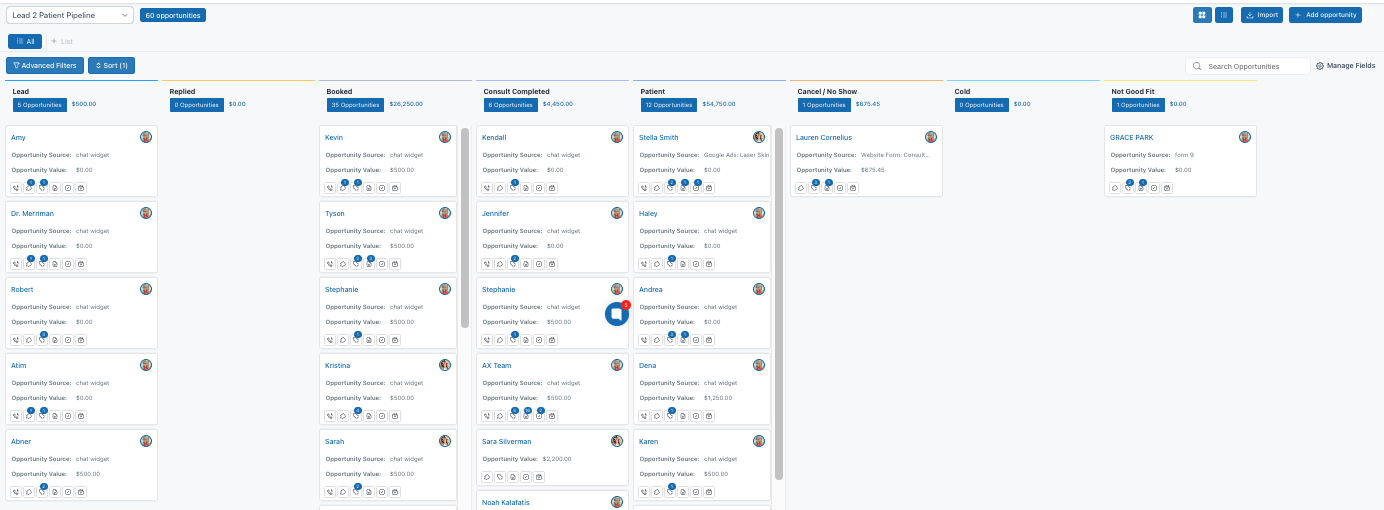Viewport: 1384px width, 510px height.
Task: Open the Tyson opportunity card name
Action: (335, 213)
